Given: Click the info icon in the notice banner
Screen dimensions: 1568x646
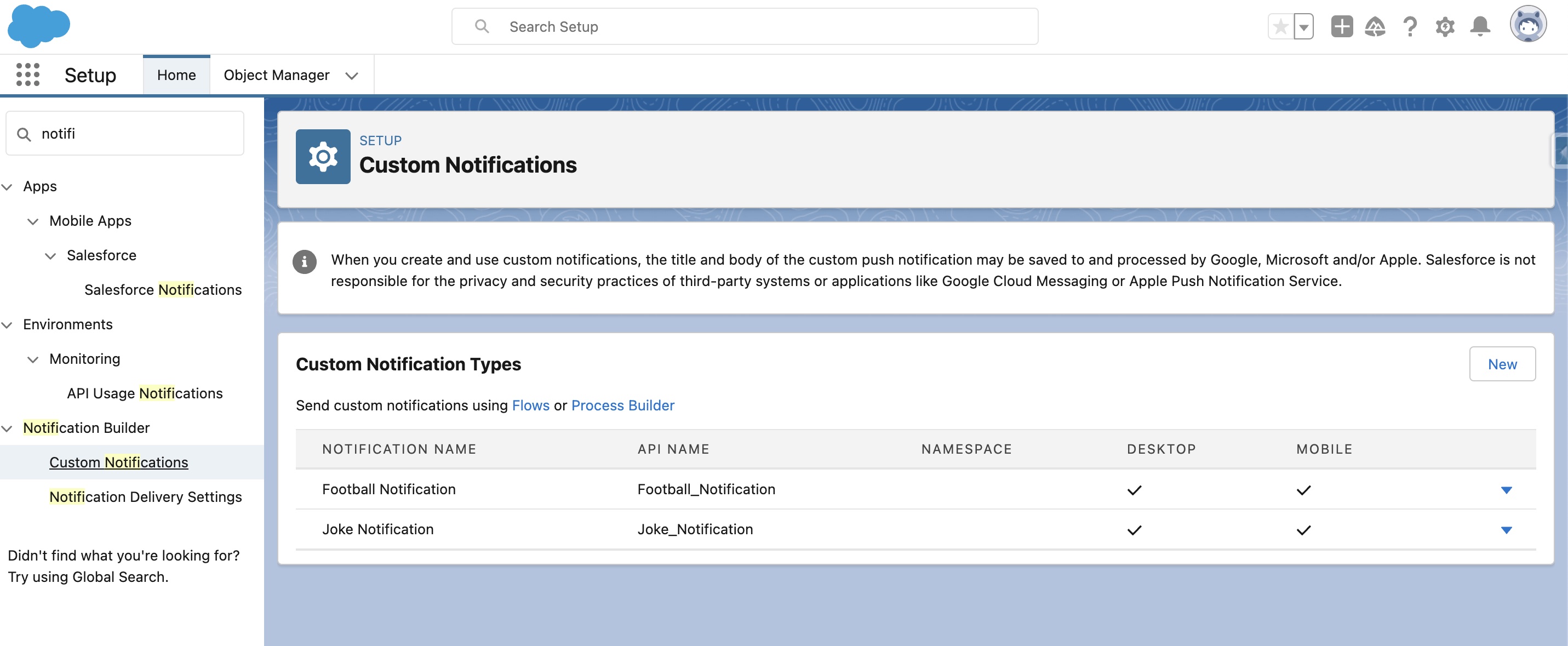Looking at the screenshot, I should (x=305, y=262).
